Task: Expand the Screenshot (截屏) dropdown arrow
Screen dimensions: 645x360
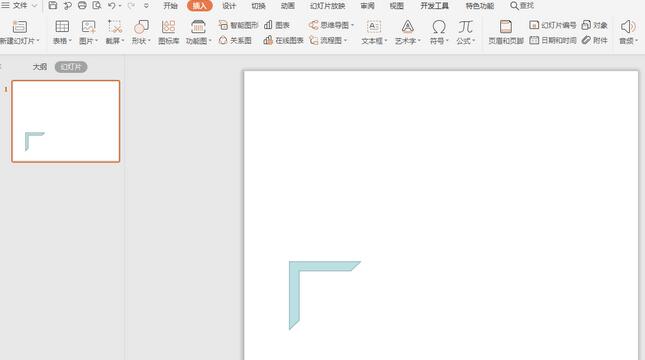Action: 123,41
